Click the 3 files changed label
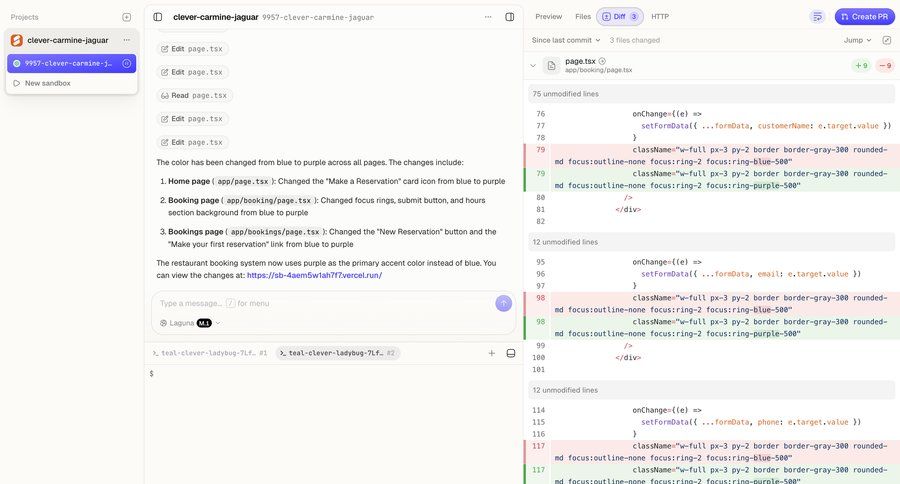Screen dimensions: 900x484 click(x=634, y=40)
